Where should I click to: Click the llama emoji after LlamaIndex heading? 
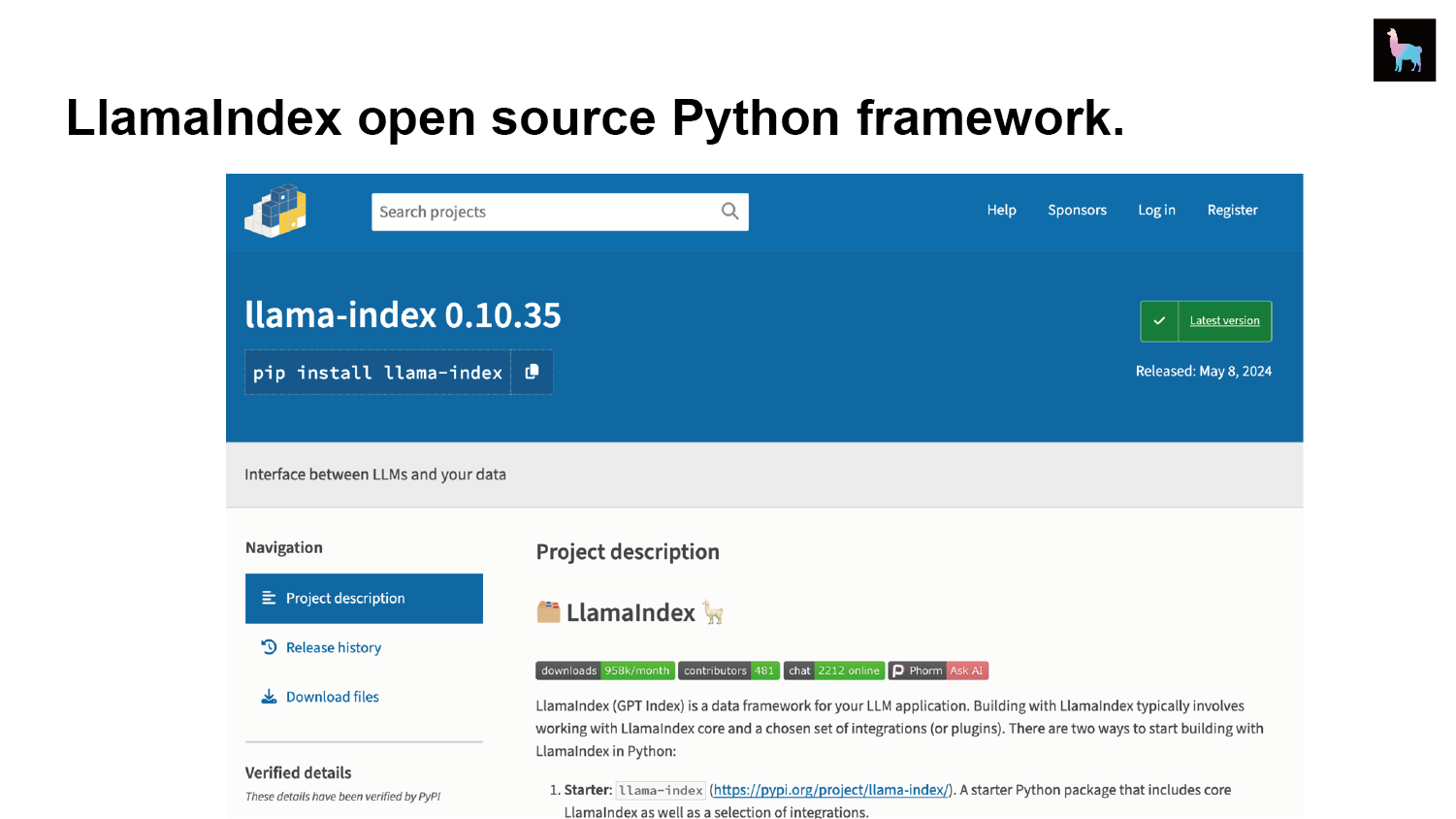(x=714, y=612)
